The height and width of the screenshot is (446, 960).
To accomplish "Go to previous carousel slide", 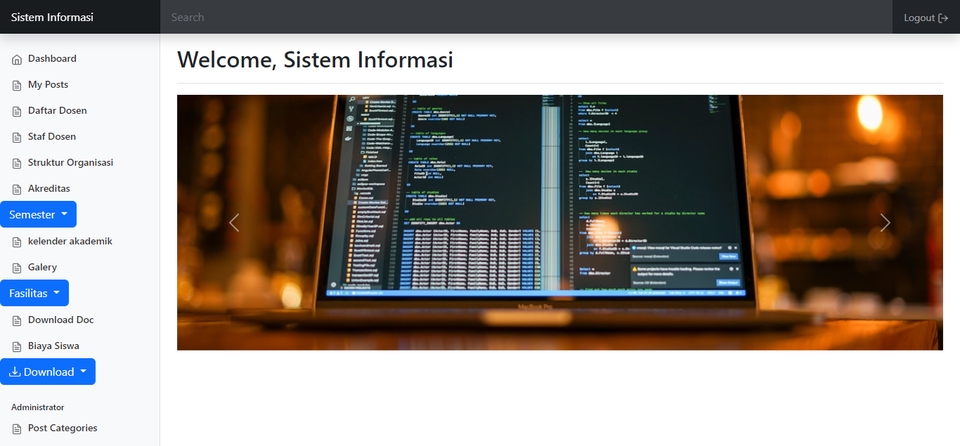I will (234, 222).
